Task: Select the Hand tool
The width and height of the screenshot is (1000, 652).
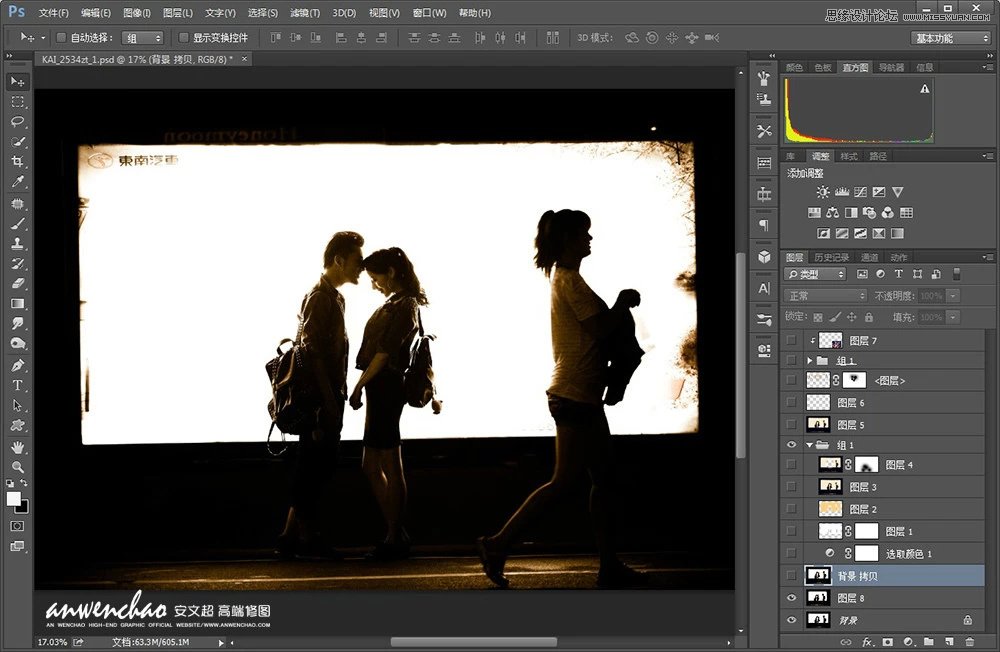Action: pos(17,447)
